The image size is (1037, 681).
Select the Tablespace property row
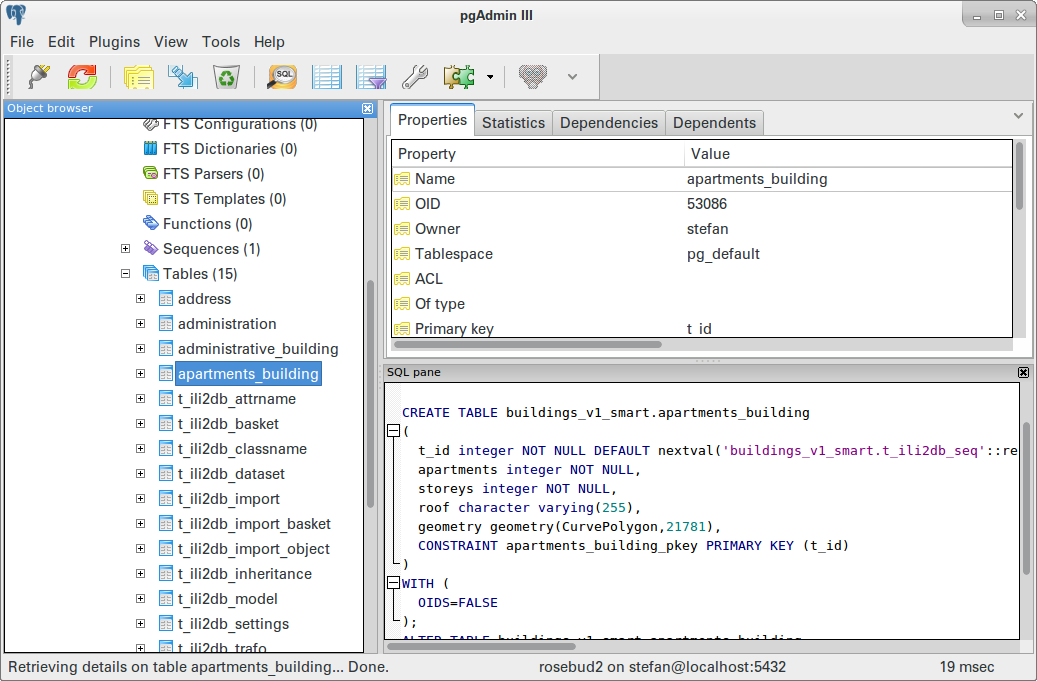[x=702, y=254]
